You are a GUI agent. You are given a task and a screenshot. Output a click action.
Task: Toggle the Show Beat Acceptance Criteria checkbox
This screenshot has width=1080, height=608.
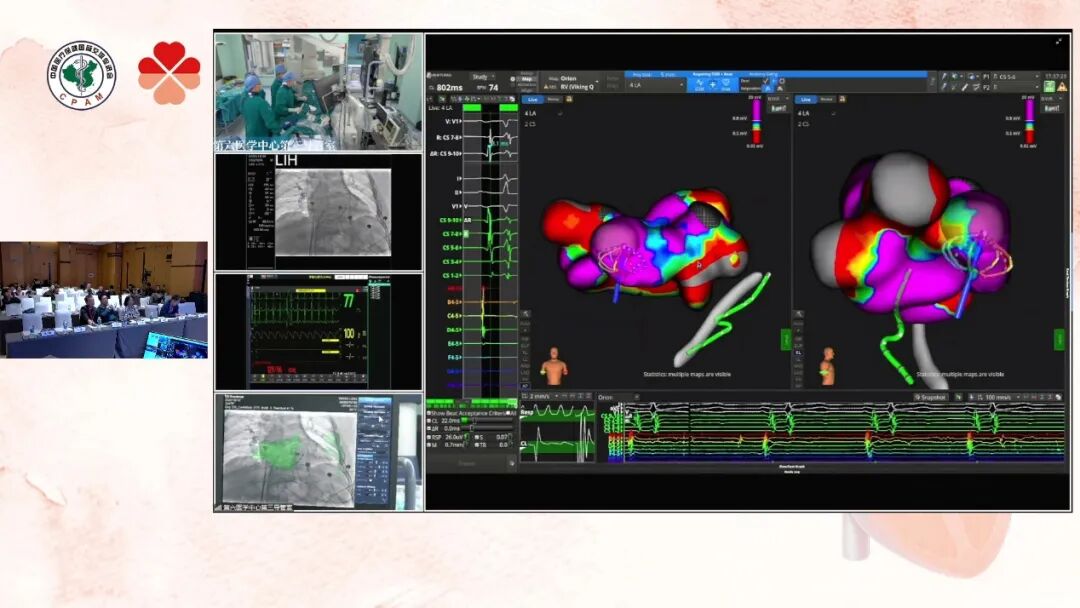pos(430,412)
